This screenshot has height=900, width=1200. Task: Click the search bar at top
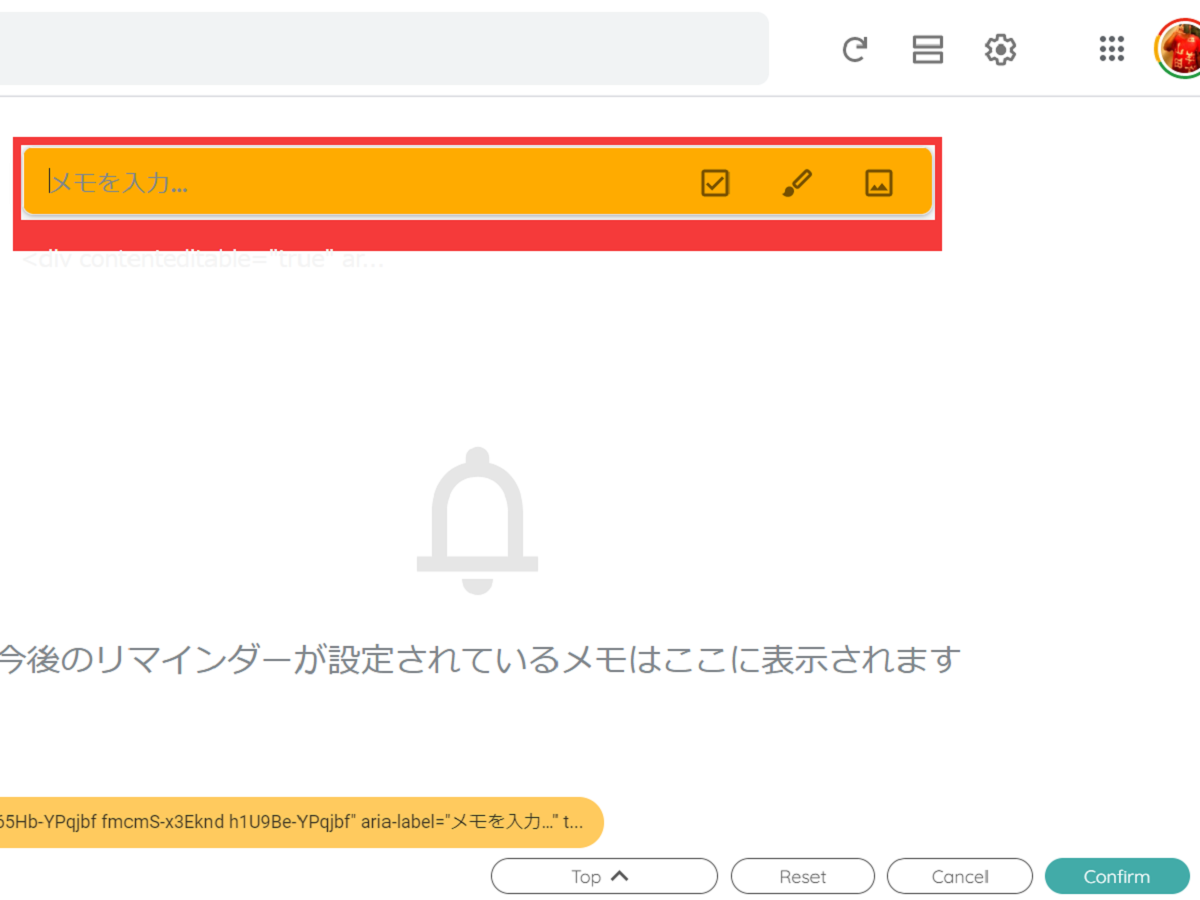[x=384, y=49]
